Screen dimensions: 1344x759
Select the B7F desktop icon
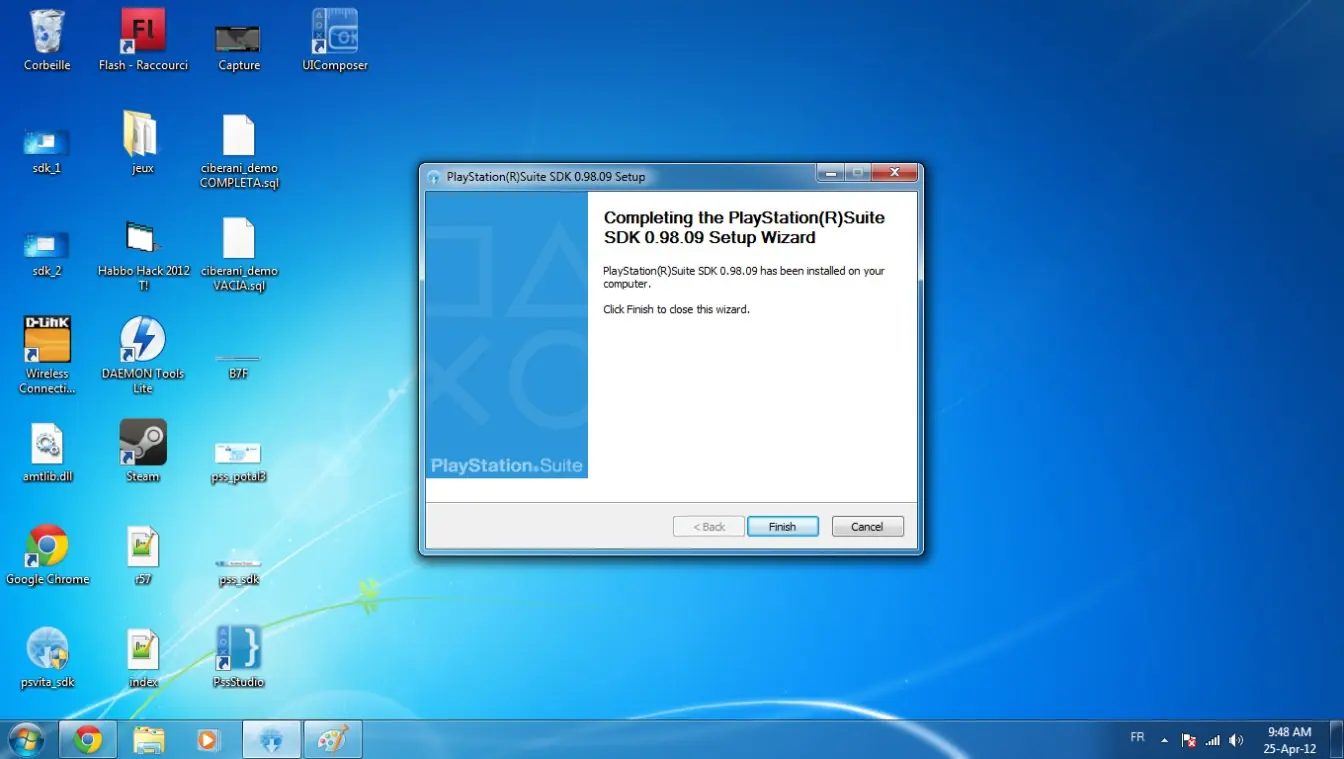[x=238, y=365]
